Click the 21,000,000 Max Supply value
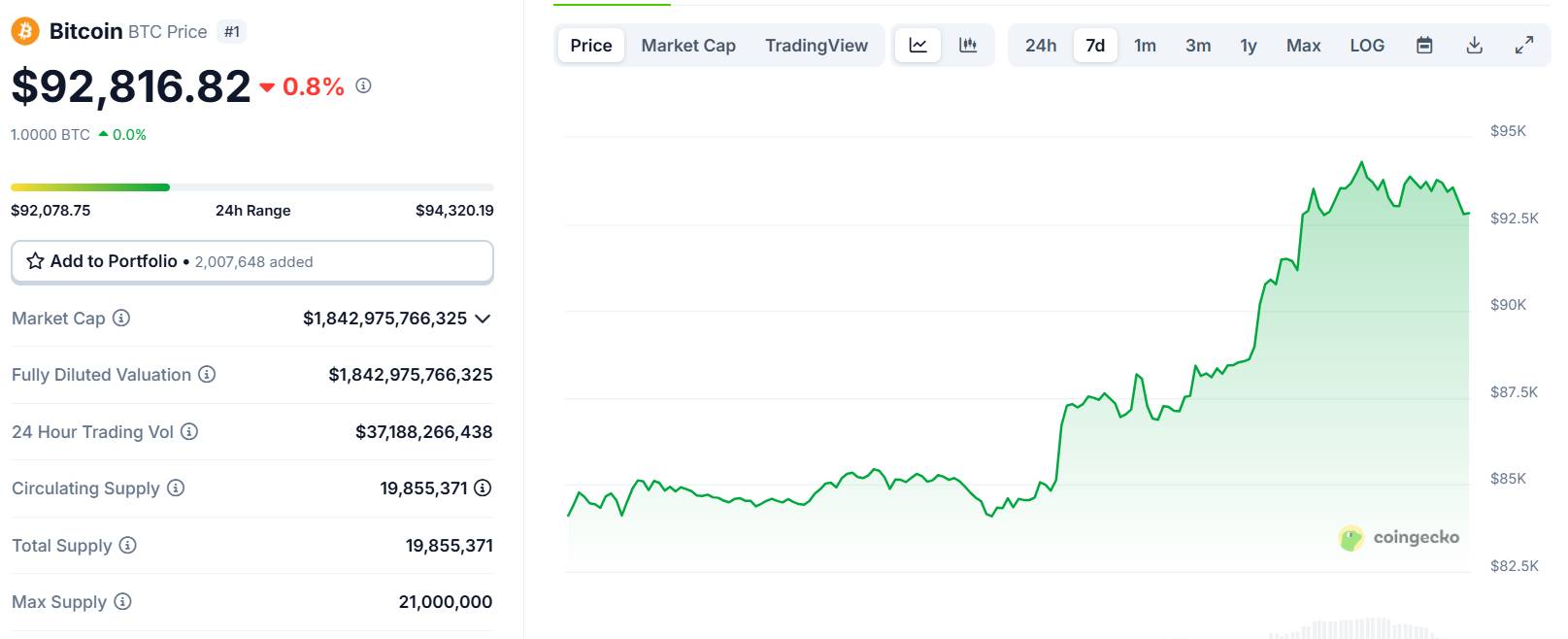The width and height of the screenshot is (1568, 639). (446, 602)
